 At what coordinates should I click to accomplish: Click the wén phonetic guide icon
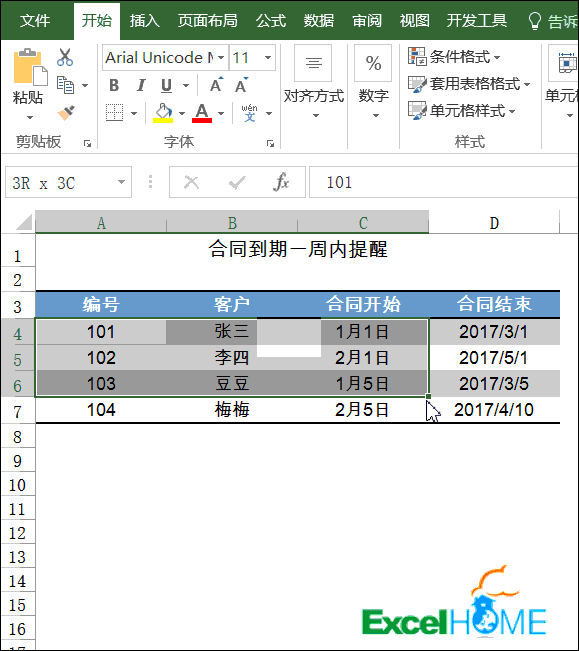249,113
